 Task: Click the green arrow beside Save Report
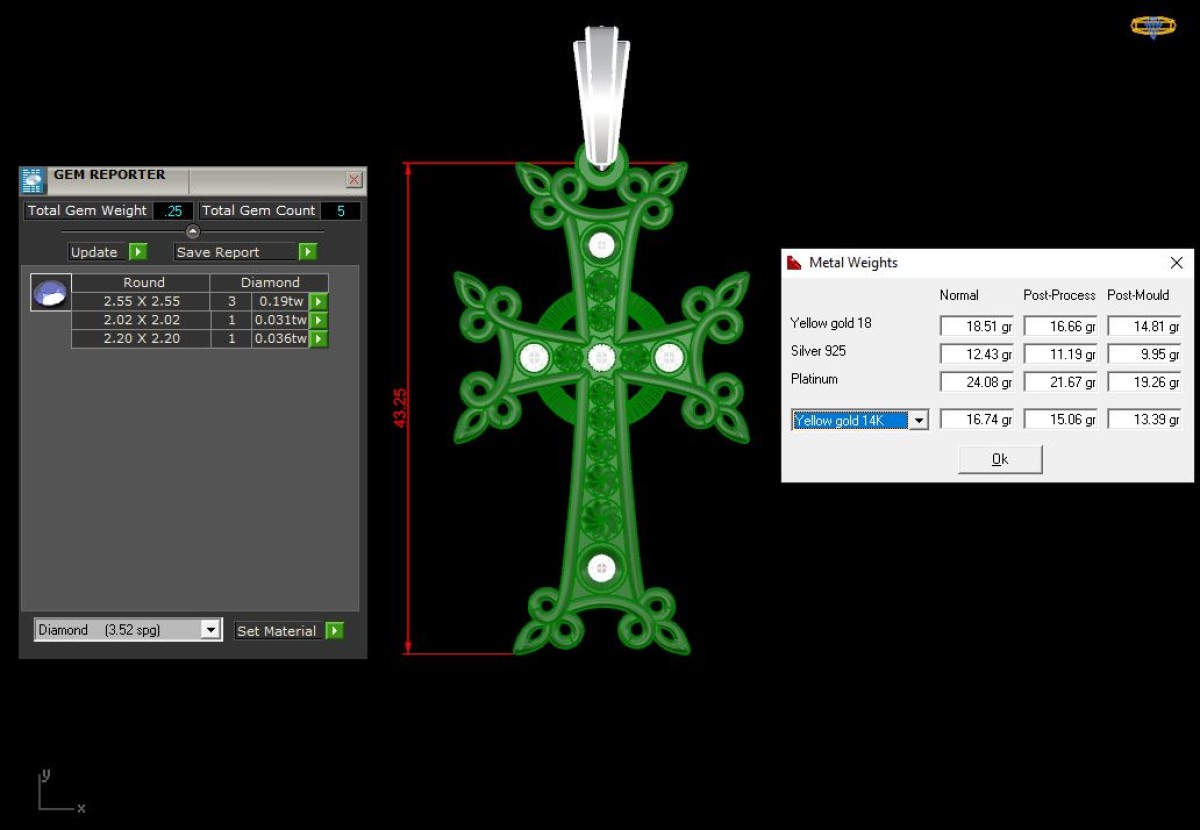pos(308,252)
